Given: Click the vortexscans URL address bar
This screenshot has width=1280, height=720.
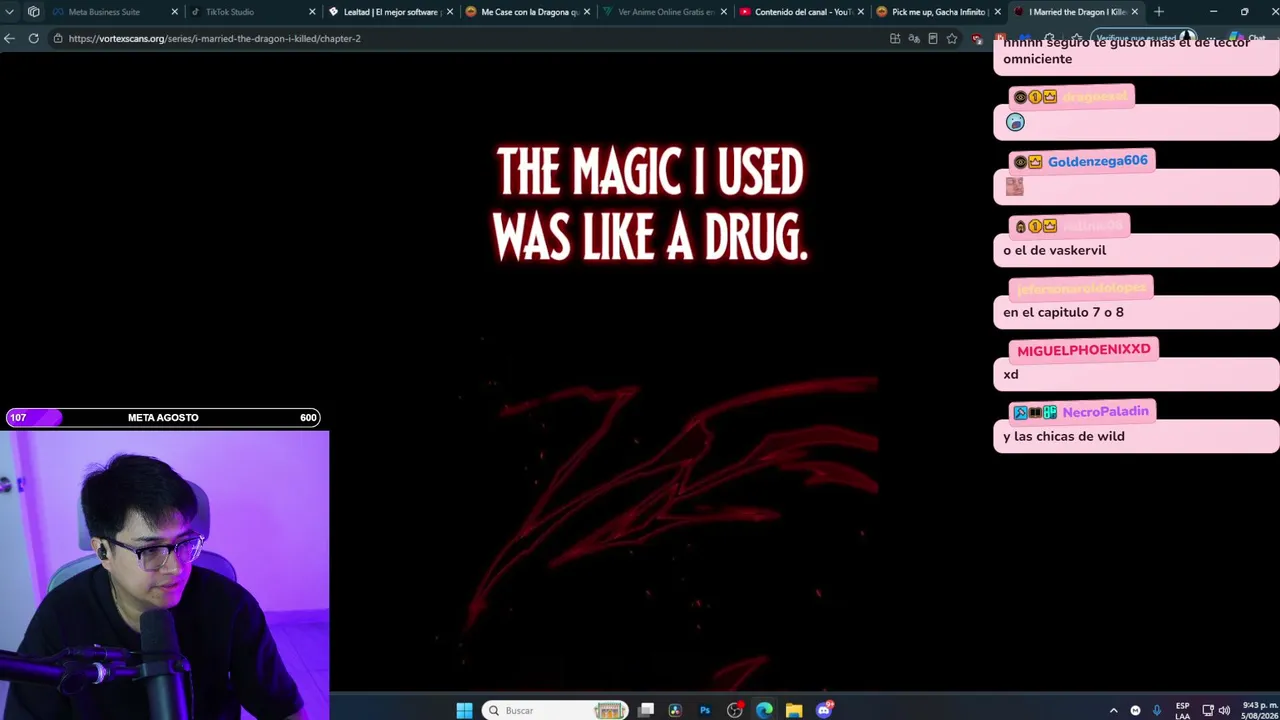Looking at the screenshot, I should click(x=470, y=38).
